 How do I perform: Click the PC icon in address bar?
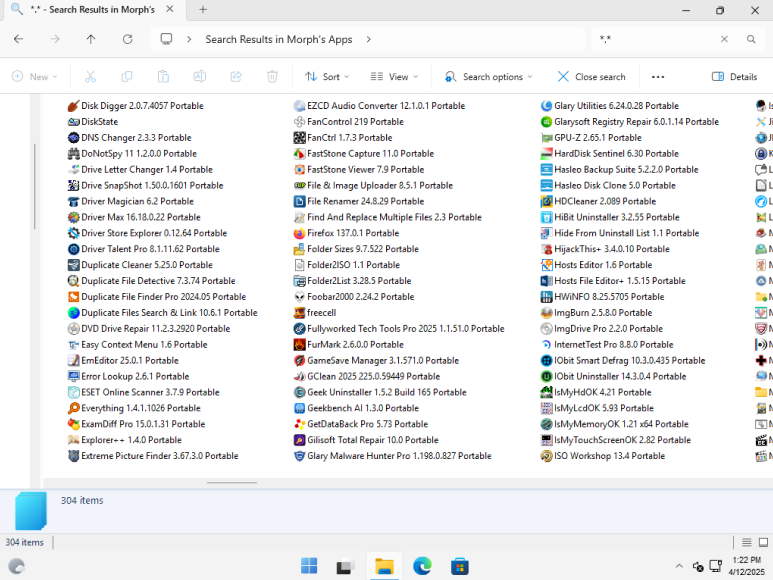point(167,39)
